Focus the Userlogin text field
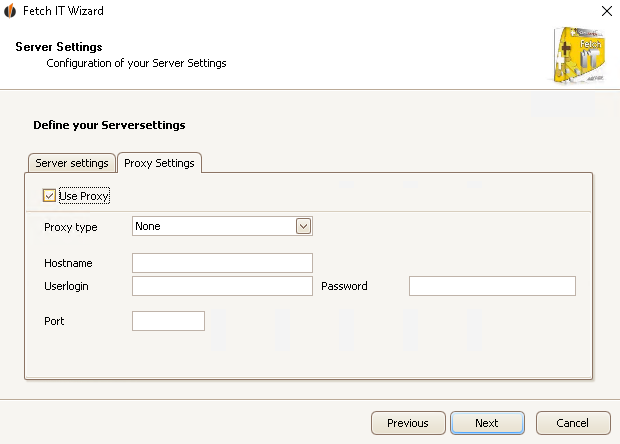The image size is (620, 444). 222,286
